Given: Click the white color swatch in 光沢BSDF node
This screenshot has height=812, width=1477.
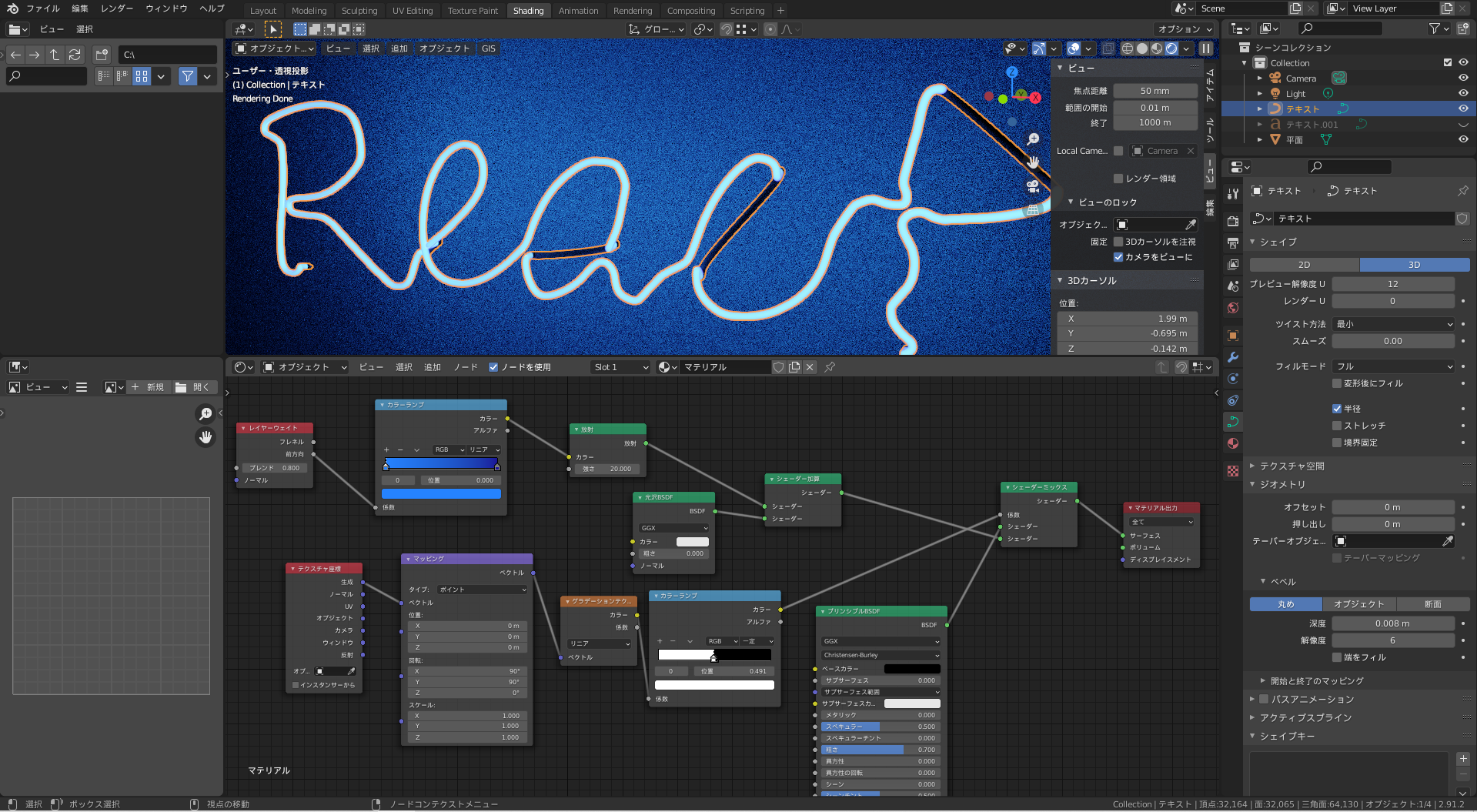Looking at the screenshot, I should point(692,542).
